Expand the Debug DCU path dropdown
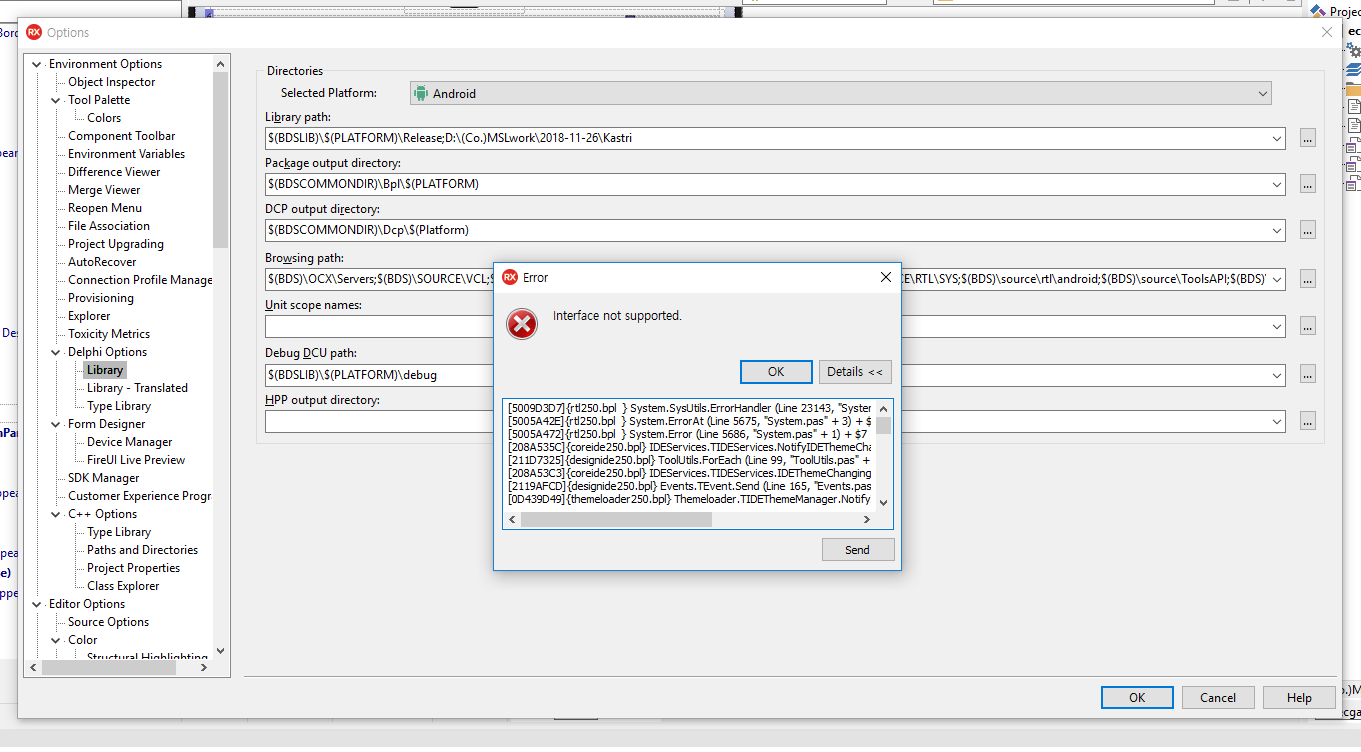Image resolution: width=1361 pixels, height=752 pixels. point(1277,376)
